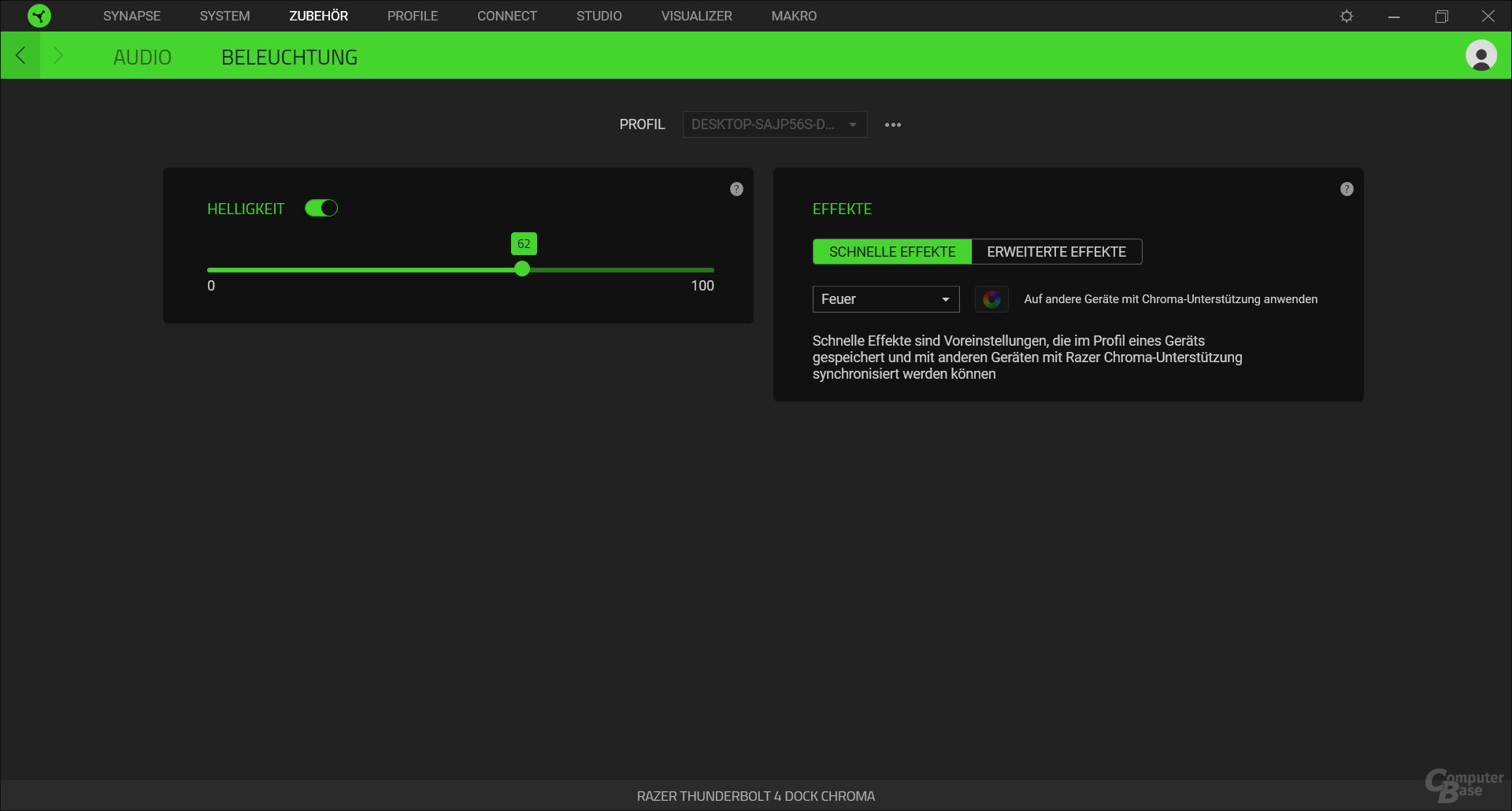The width and height of the screenshot is (1512, 811).
Task: Switch to the Visualizer tab
Action: (696, 16)
